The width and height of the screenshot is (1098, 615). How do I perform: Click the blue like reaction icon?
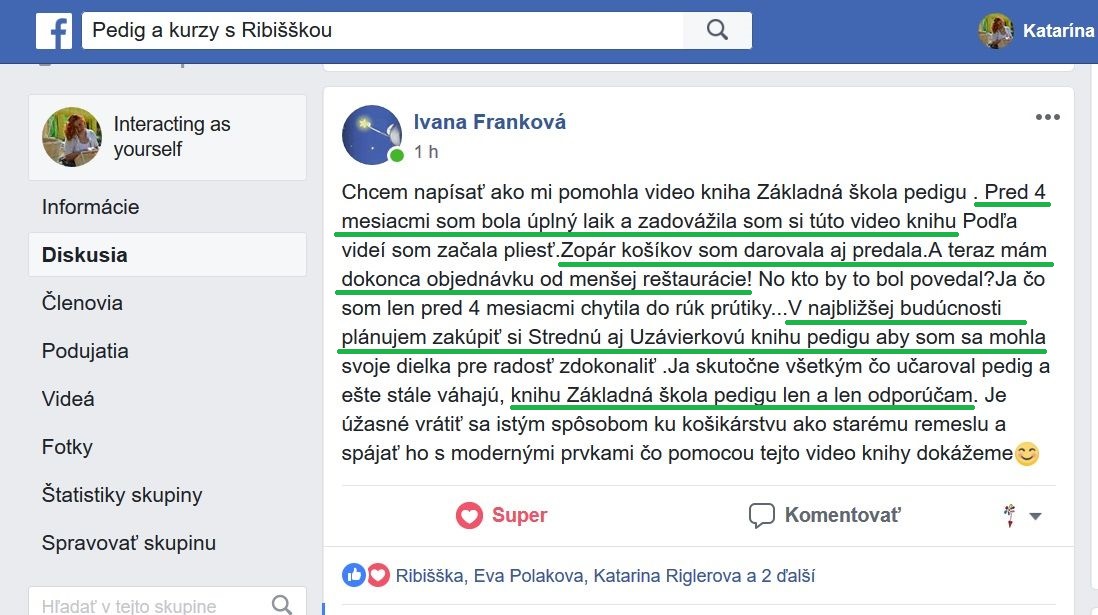pos(354,575)
